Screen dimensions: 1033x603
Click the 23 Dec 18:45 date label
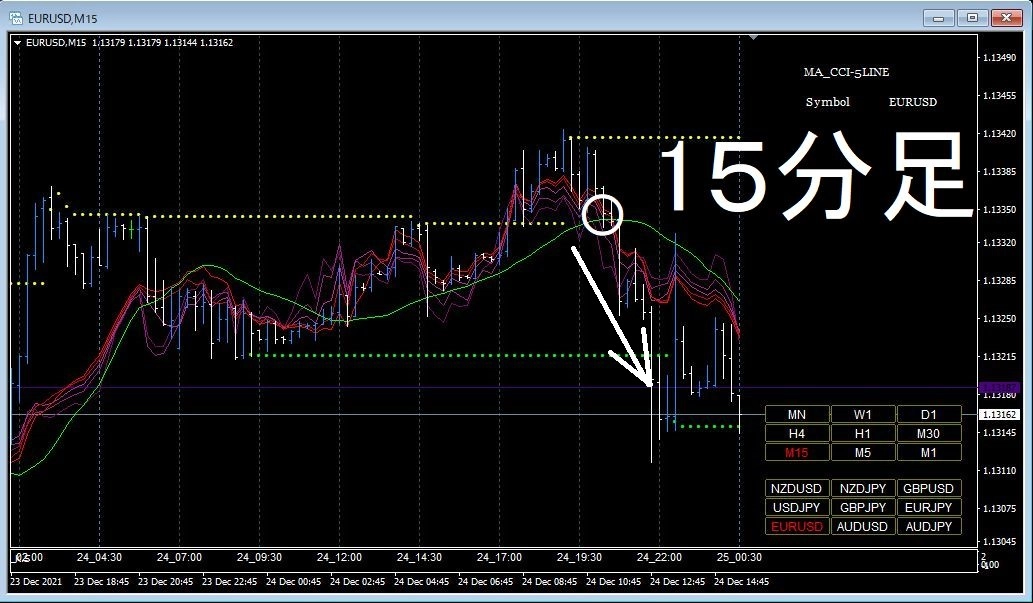click(x=101, y=582)
